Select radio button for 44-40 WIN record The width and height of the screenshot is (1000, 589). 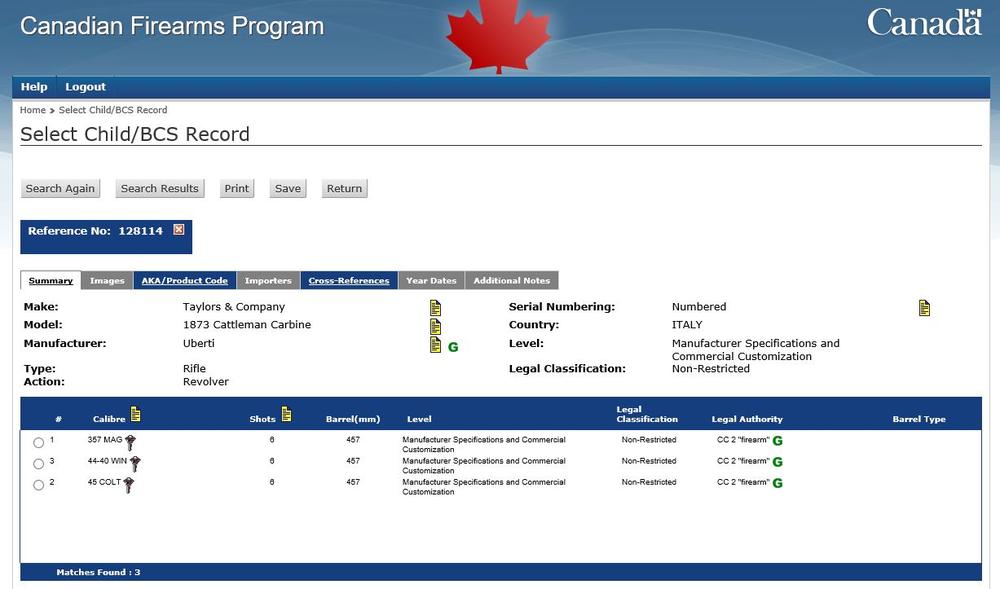tap(38, 463)
